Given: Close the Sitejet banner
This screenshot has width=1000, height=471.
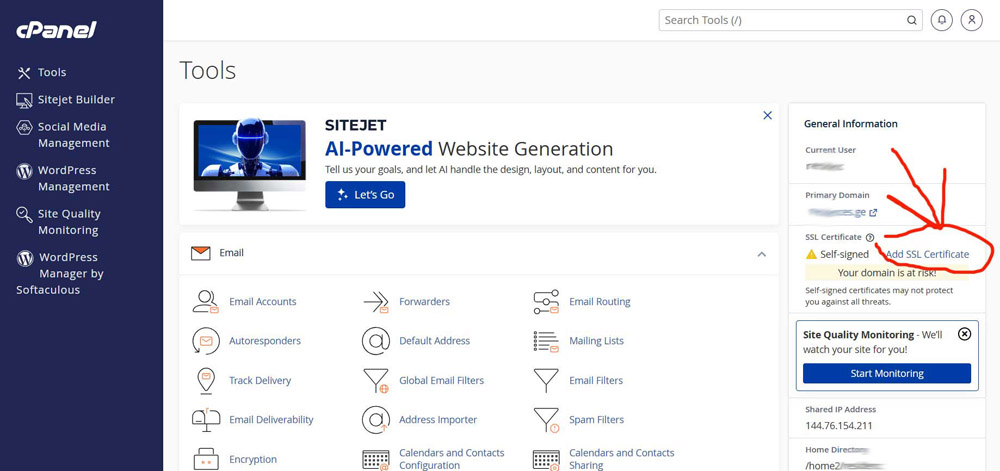Looking at the screenshot, I should (767, 115).
